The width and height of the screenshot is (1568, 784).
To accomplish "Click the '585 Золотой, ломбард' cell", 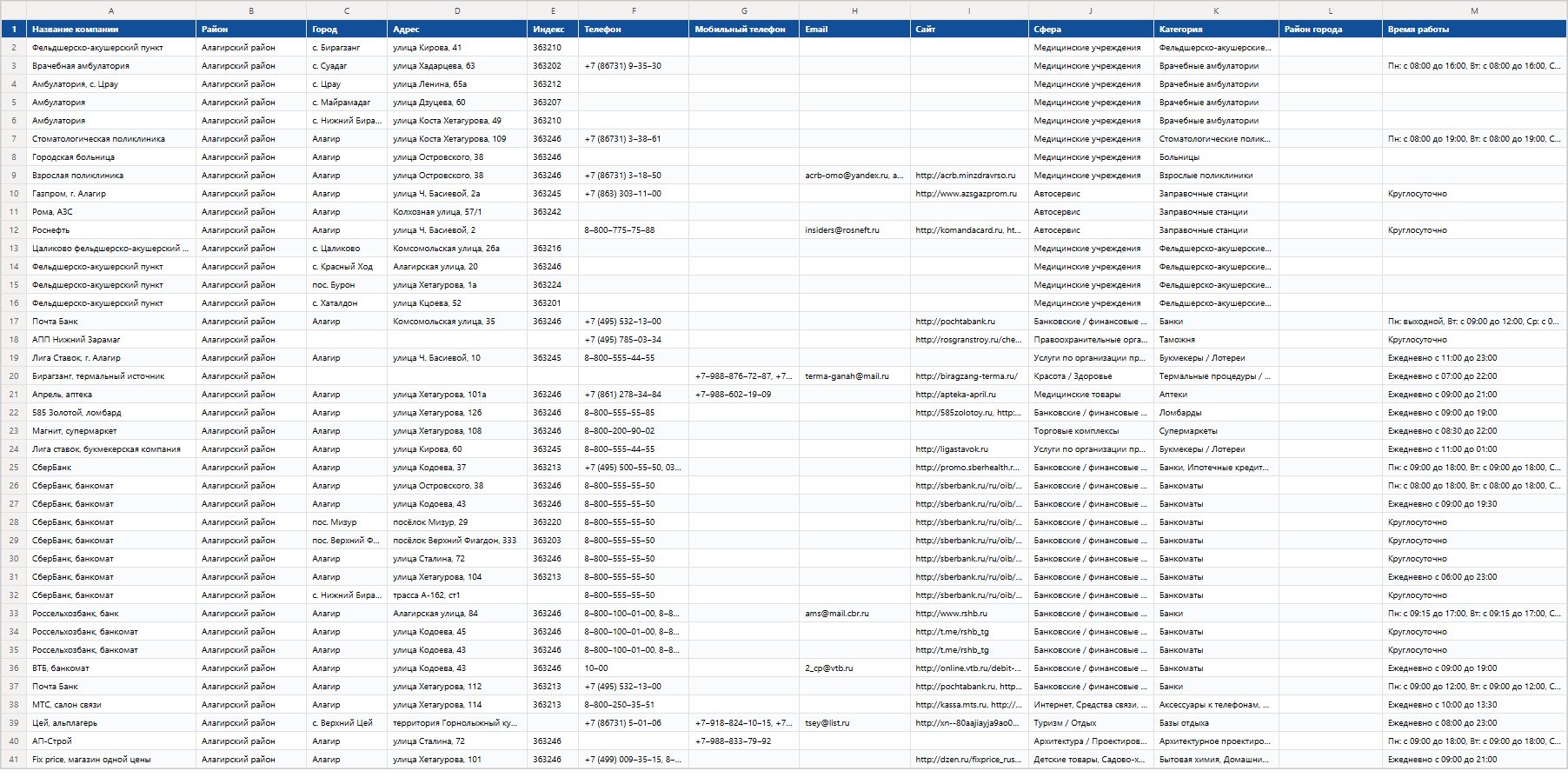I will click(x=111, y=413).
